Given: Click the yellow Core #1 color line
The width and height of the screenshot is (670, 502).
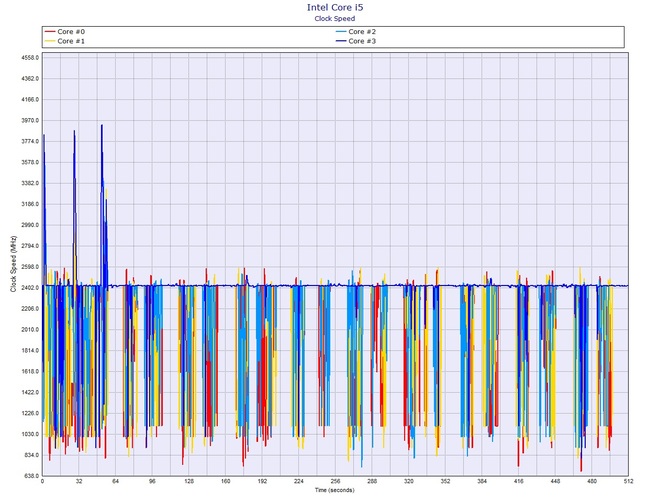Looking at the screenshot, I should click(x=50, y=41).
